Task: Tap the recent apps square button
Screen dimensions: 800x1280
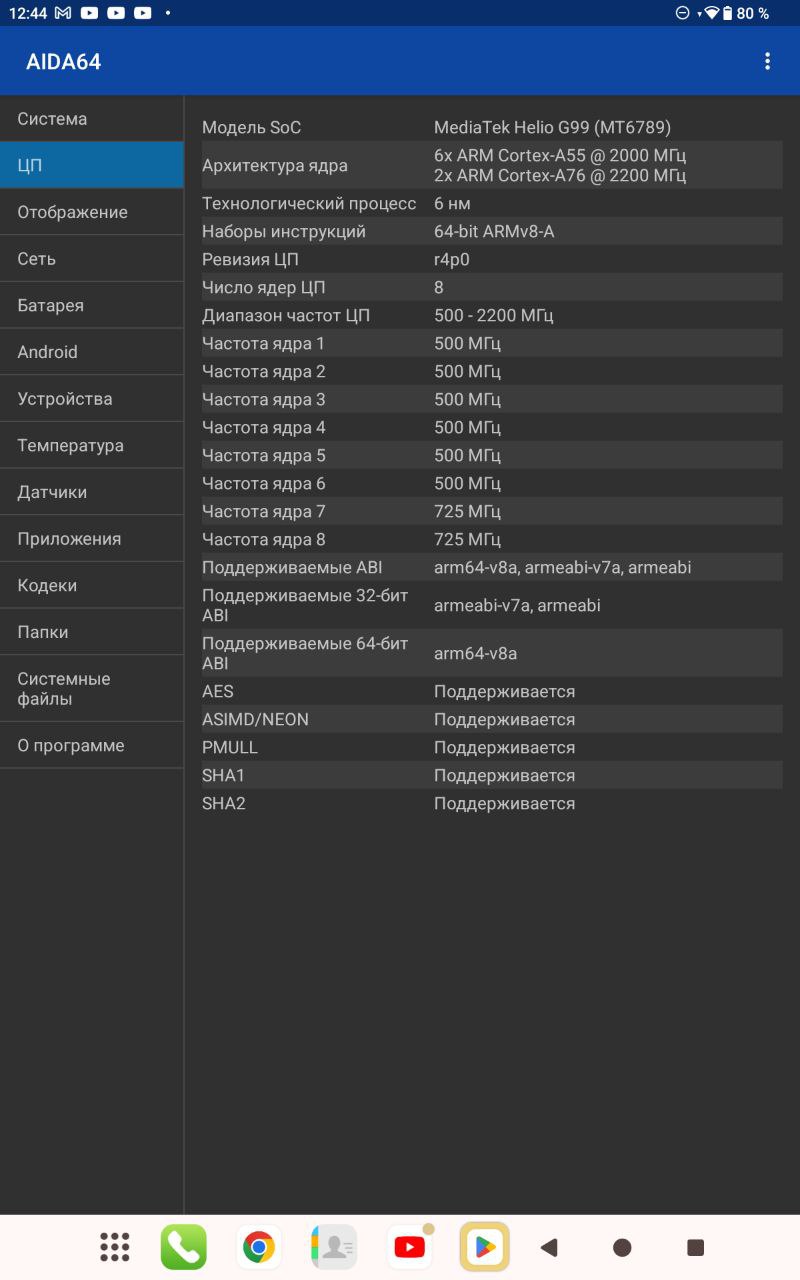Action: pyautogui.click(x=696, y=1247)
